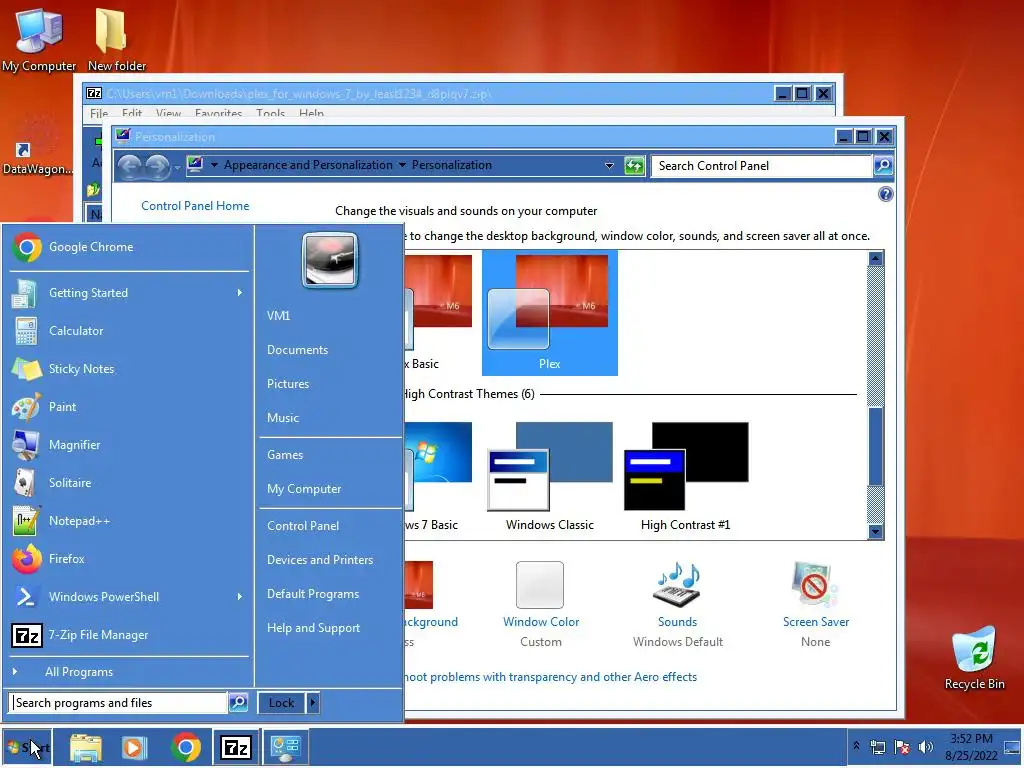Screen dimensions: 1024x768
Task: Click refresh button beside the address bar
Action: click(634, 166)
